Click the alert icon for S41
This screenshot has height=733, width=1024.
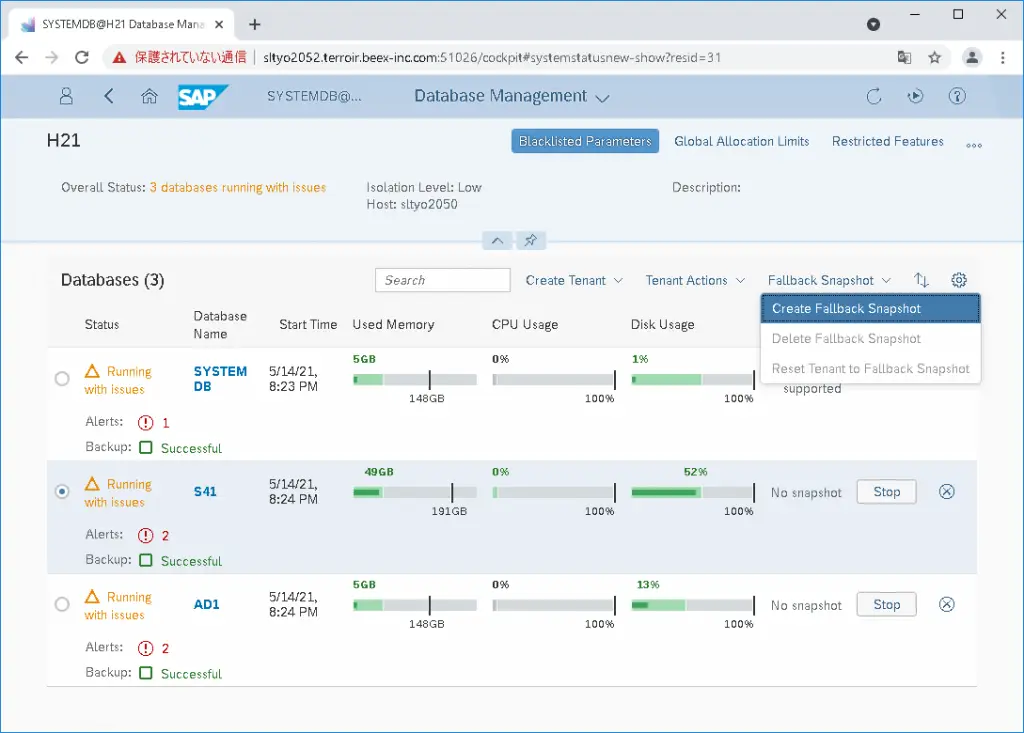[146, 536]
